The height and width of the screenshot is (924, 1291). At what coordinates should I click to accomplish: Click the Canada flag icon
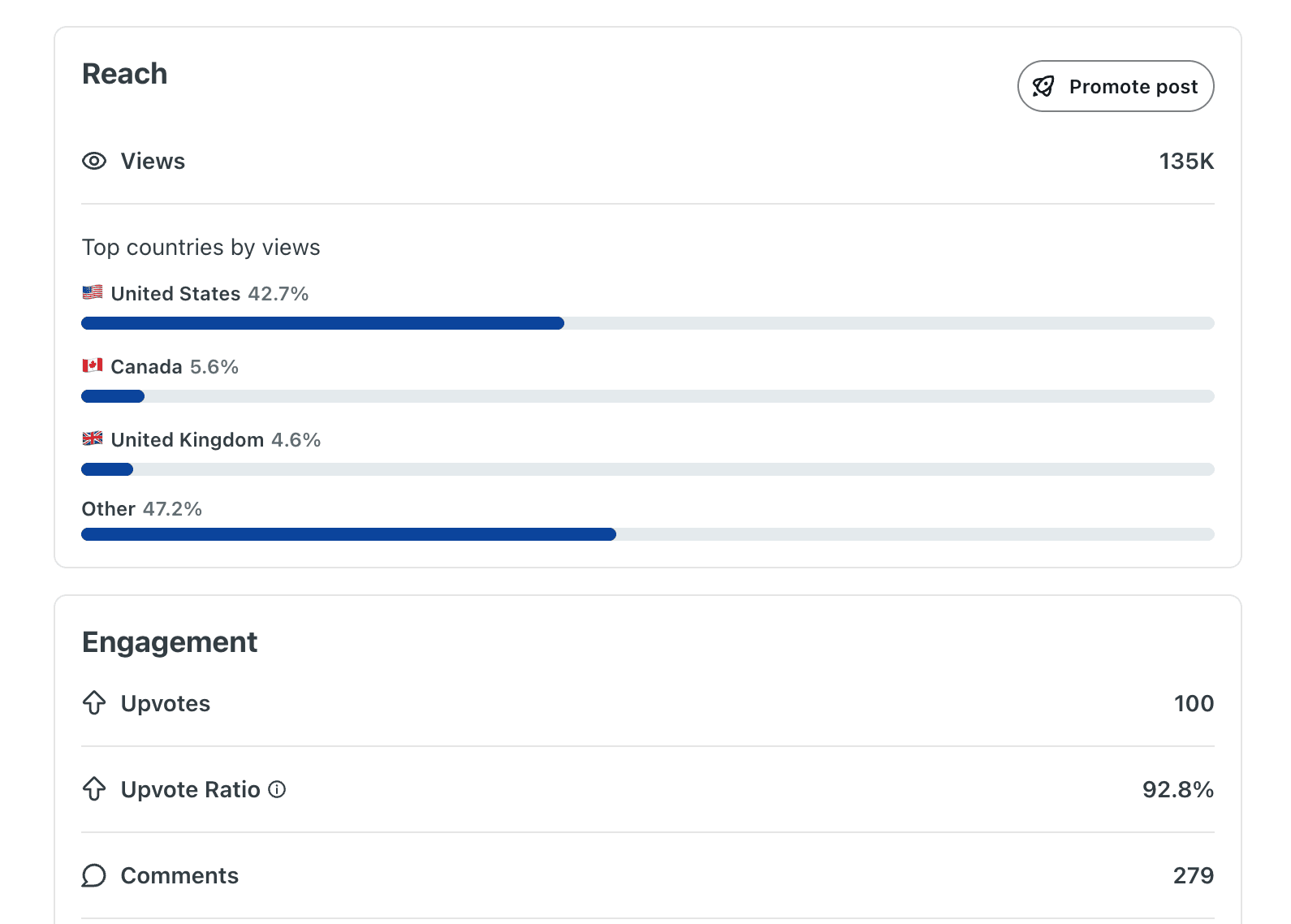coord(93,365)
